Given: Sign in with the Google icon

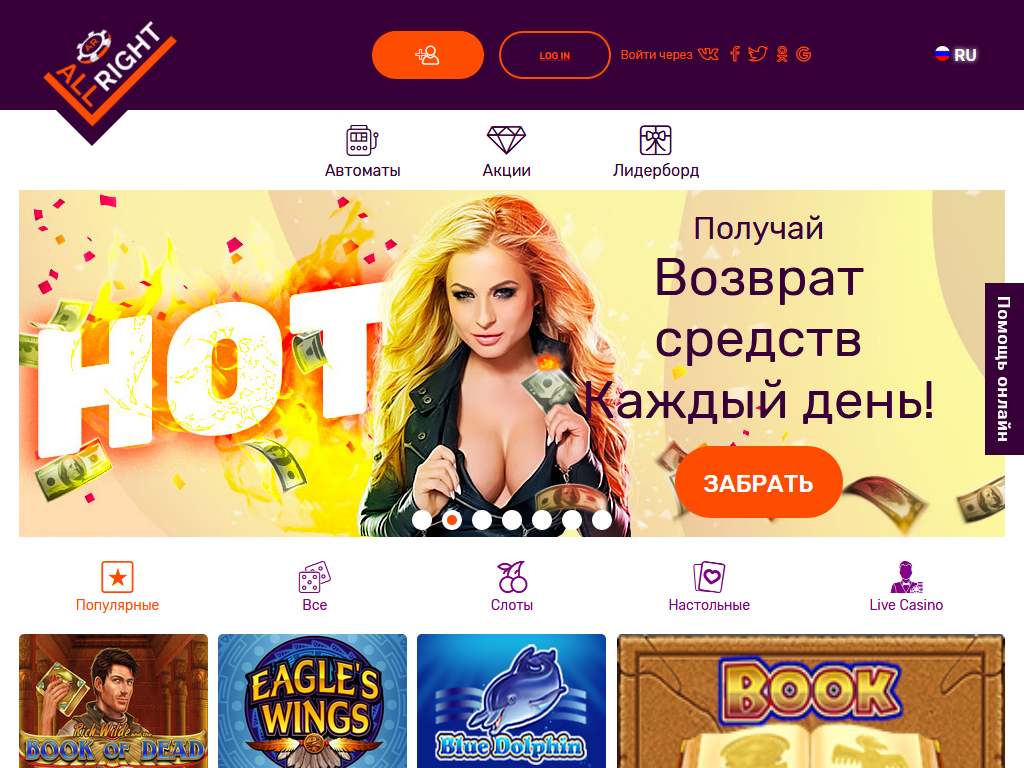Looking at the screenshot, I should tap(804, 54).
